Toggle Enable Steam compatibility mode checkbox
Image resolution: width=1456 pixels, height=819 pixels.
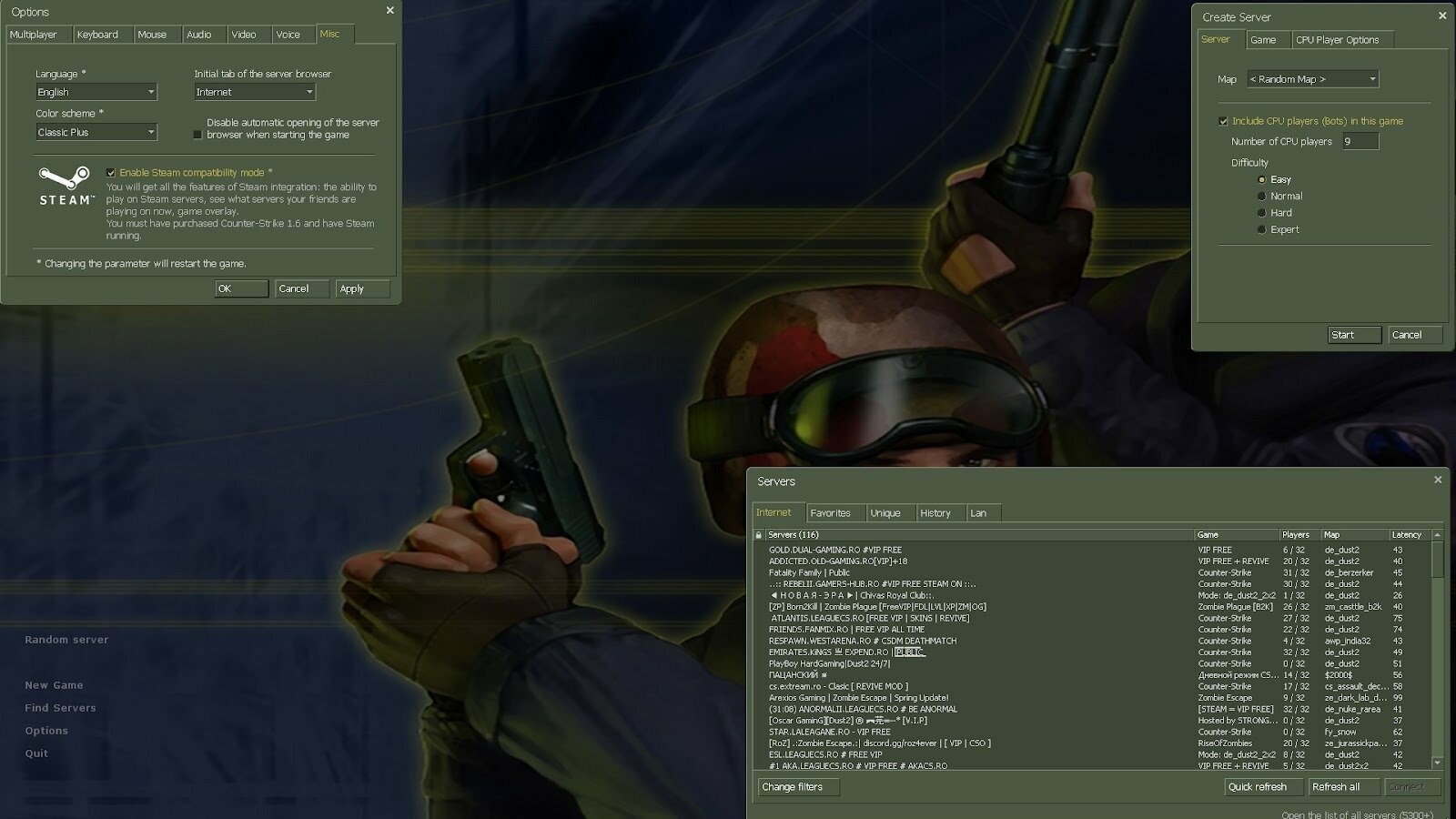tap(111, 173)
